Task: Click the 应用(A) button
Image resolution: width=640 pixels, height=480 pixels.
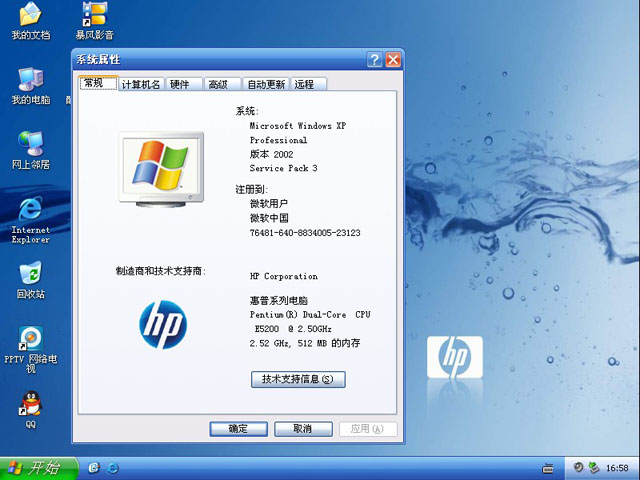Action: 368,429
